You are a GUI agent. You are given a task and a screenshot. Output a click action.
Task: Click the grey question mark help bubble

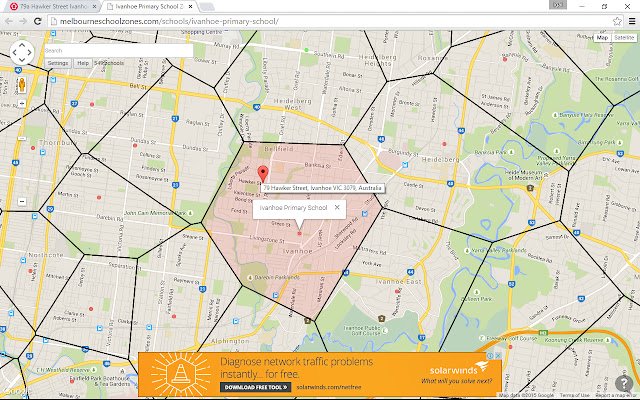click(x=624, y=383)
